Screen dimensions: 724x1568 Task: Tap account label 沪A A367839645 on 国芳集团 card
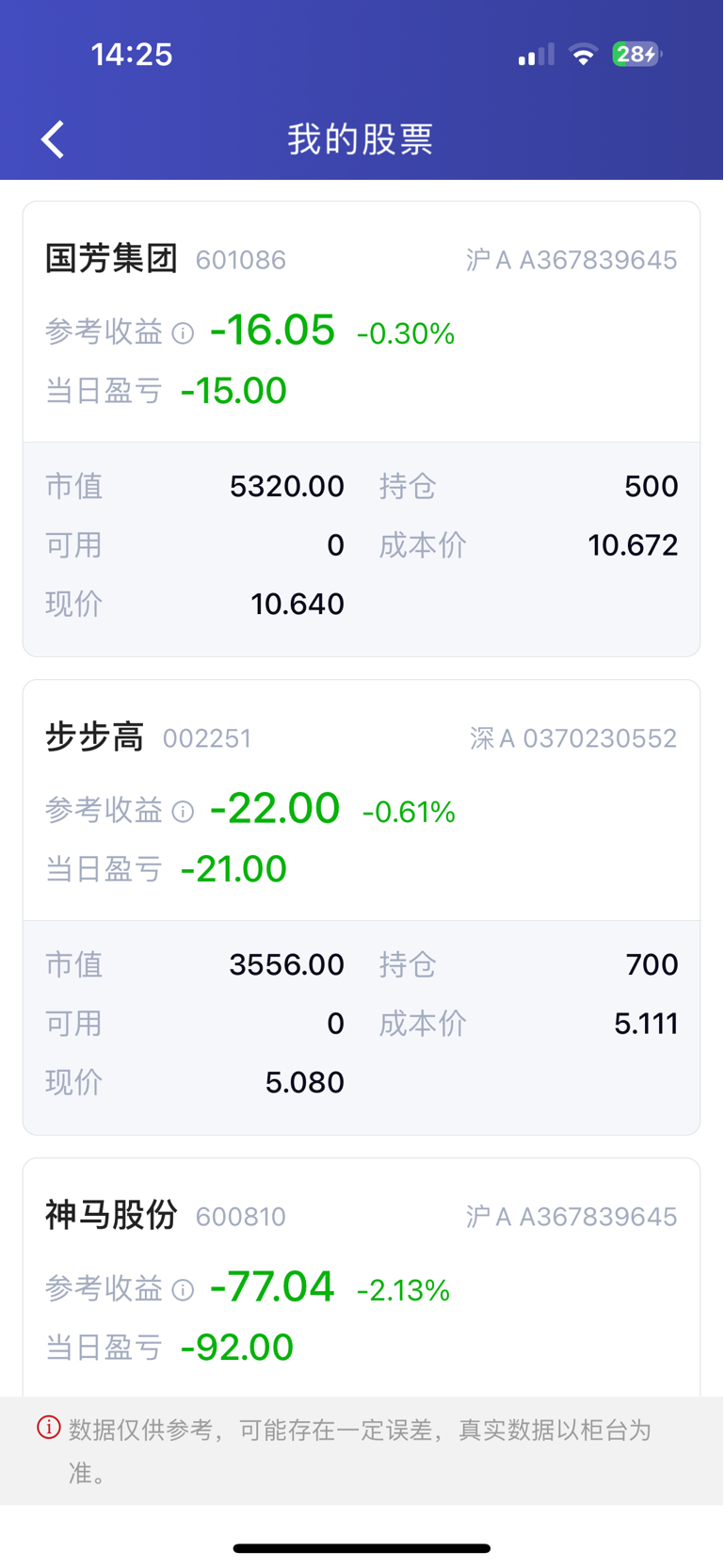[x=571, y=260]
